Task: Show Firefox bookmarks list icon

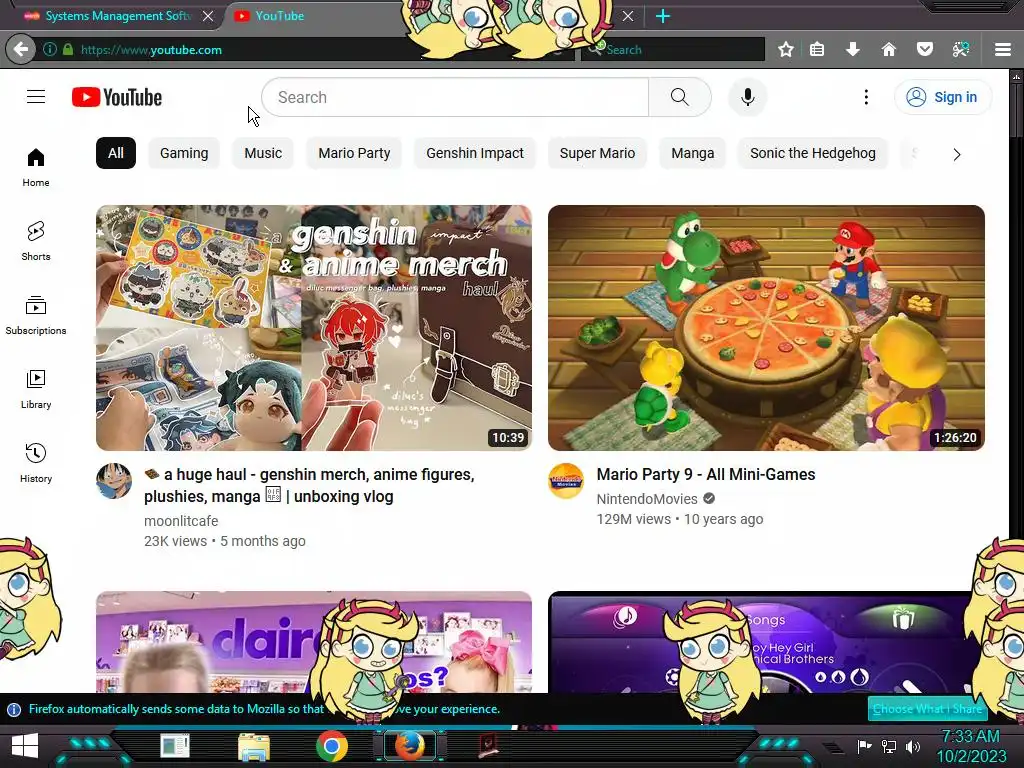Action: coord(817,49)
